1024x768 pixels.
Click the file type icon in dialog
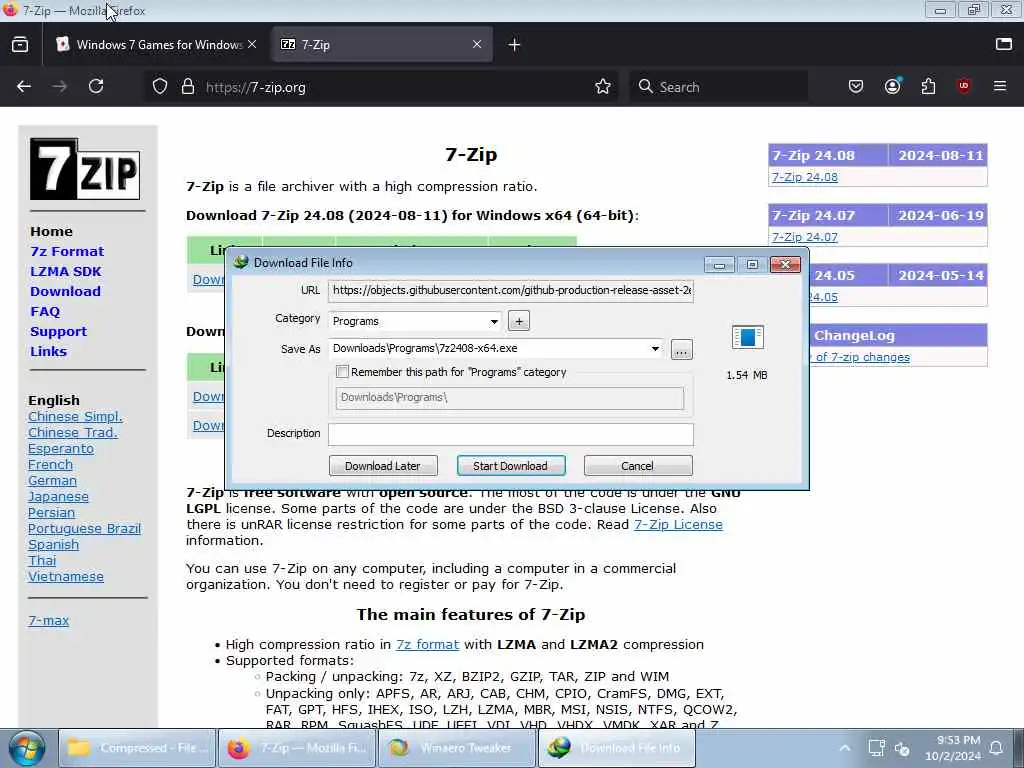pos(748,337)
